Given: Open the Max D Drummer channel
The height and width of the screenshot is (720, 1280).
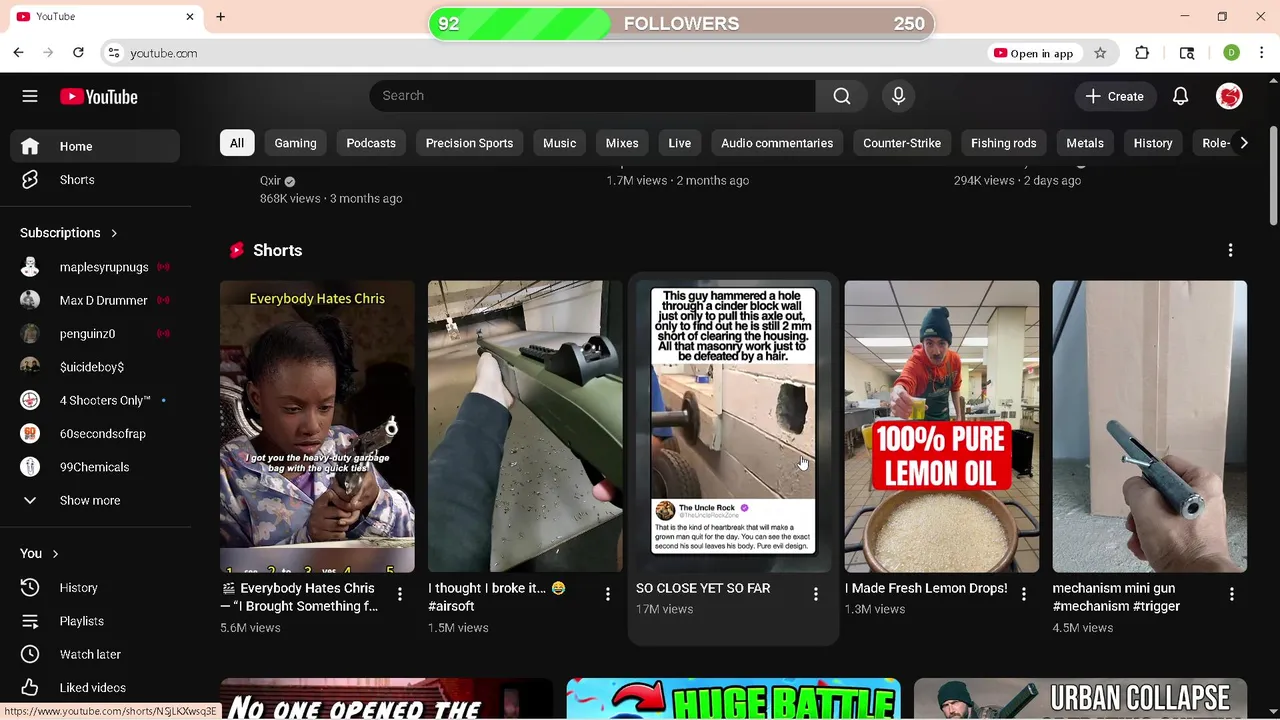Looking at the screenshot, I should pyautogui.click(x=96, y=300).
